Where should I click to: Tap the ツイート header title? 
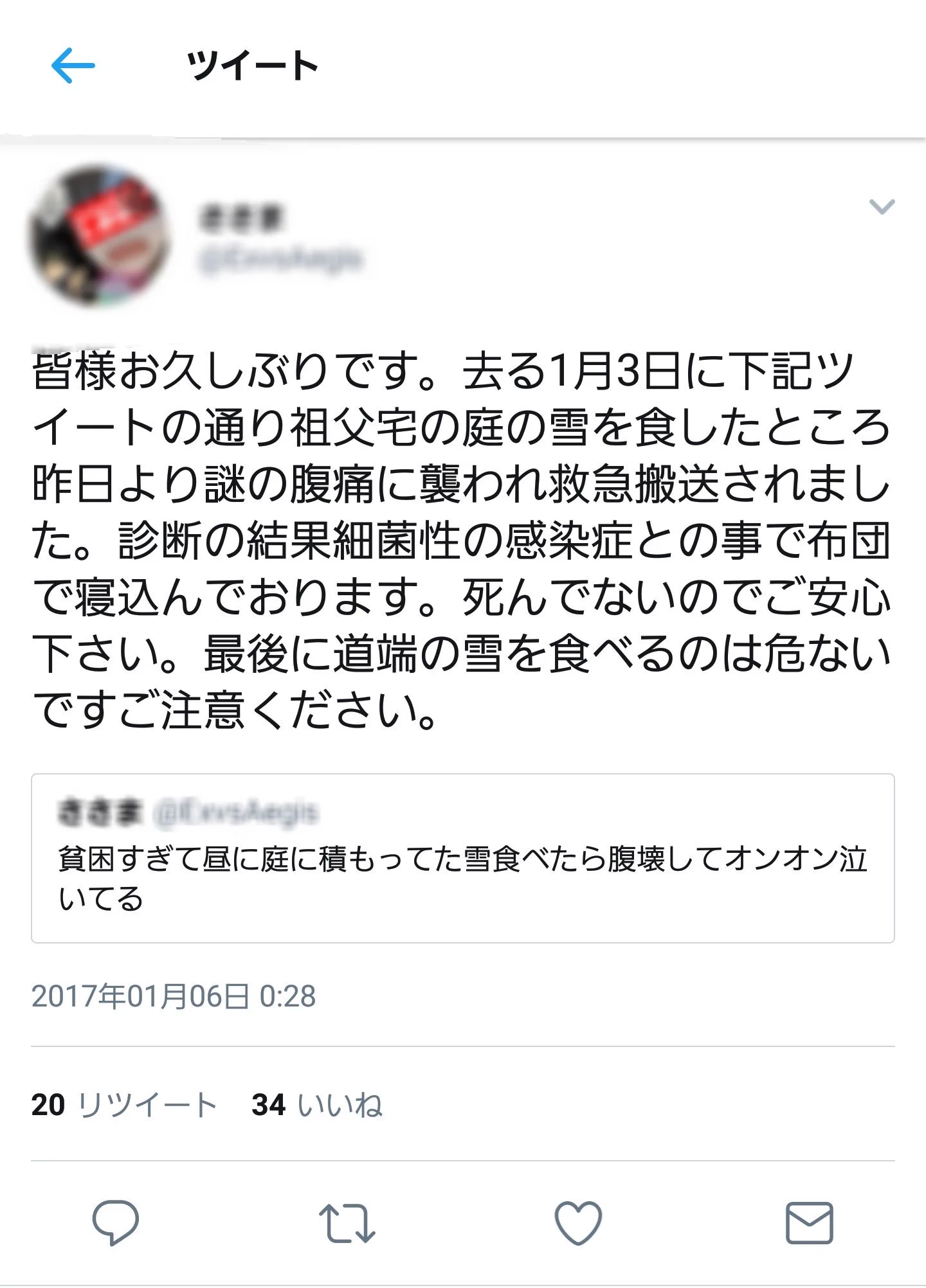252,66
